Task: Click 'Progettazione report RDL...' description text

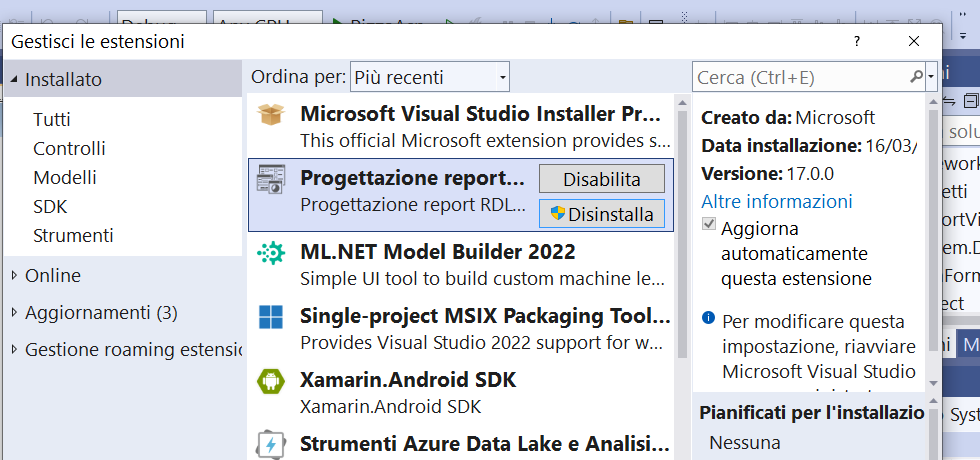Action: pyautogui.click(x=413, y=205)
